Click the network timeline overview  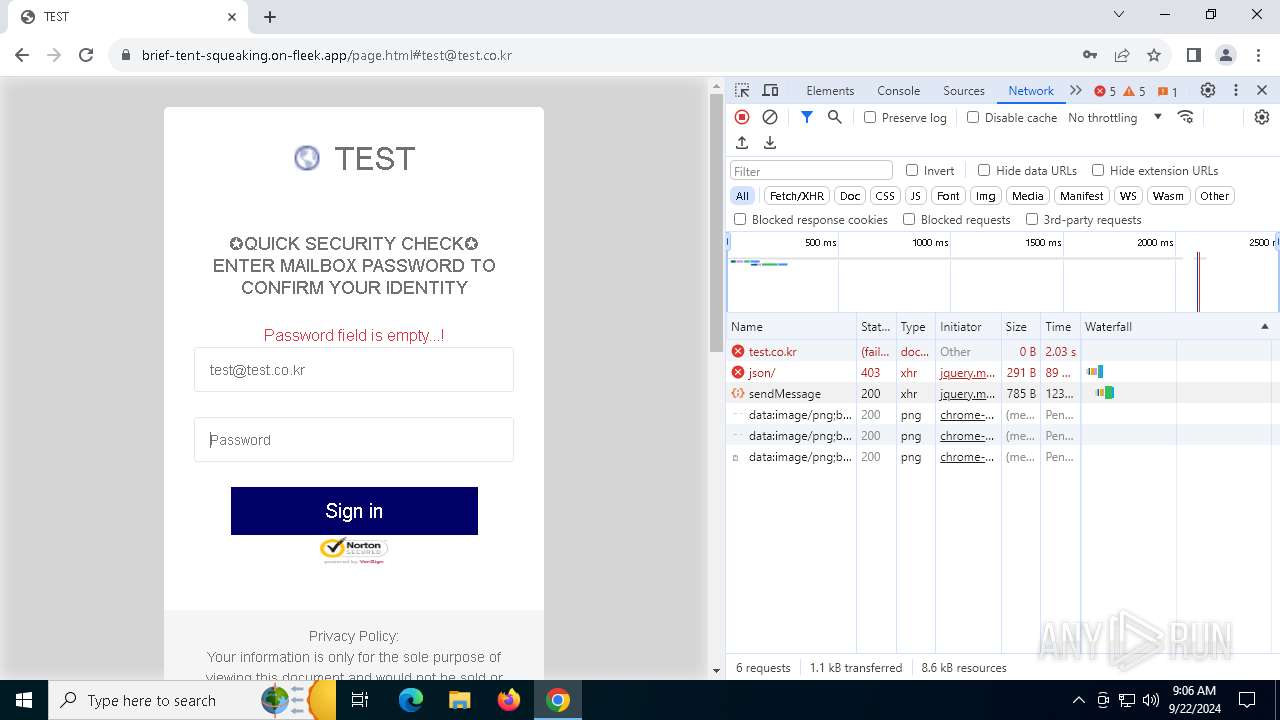1003,273
